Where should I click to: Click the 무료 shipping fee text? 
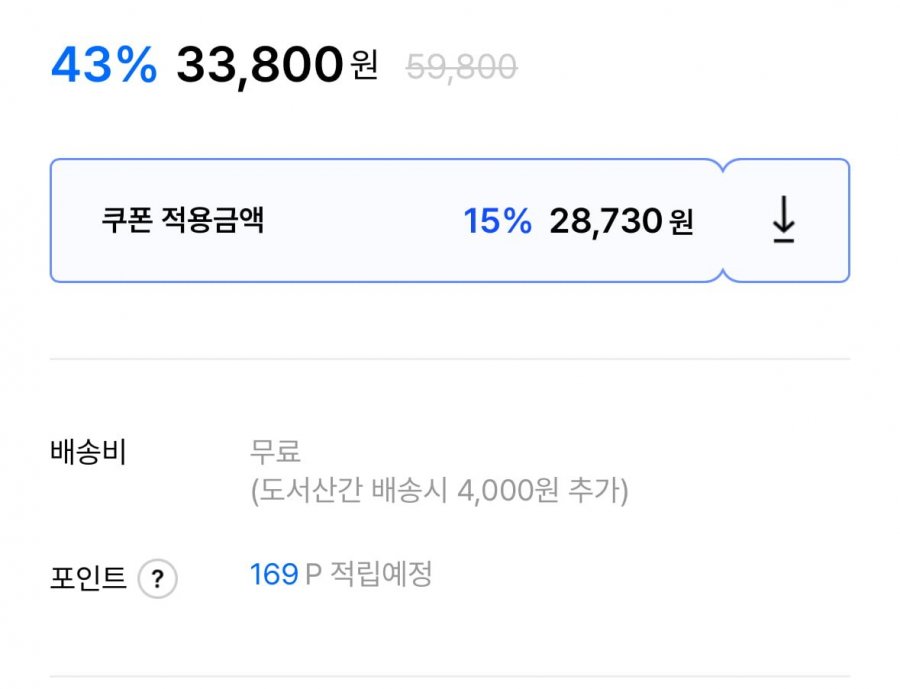point(275,452)
